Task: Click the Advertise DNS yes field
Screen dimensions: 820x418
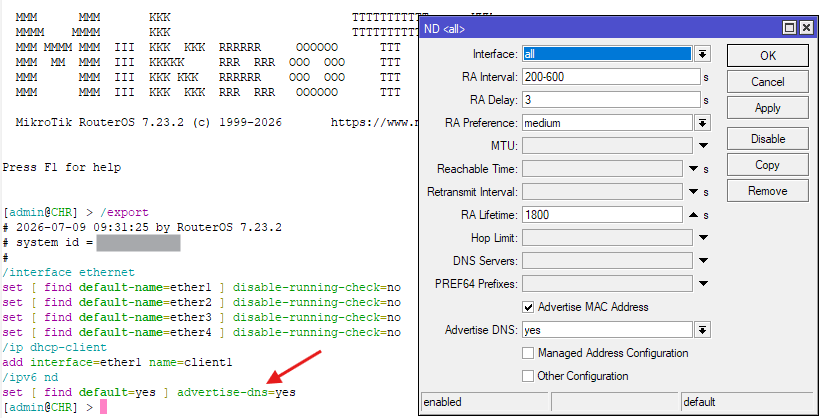Action: (607, 330)
